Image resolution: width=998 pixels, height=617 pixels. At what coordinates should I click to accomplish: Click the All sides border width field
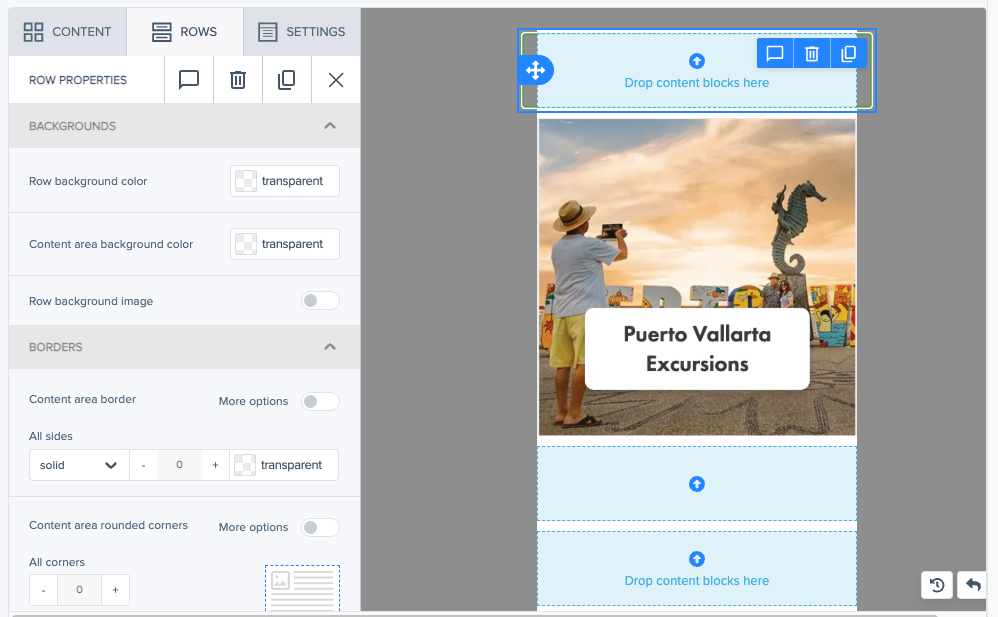(179, 465)
